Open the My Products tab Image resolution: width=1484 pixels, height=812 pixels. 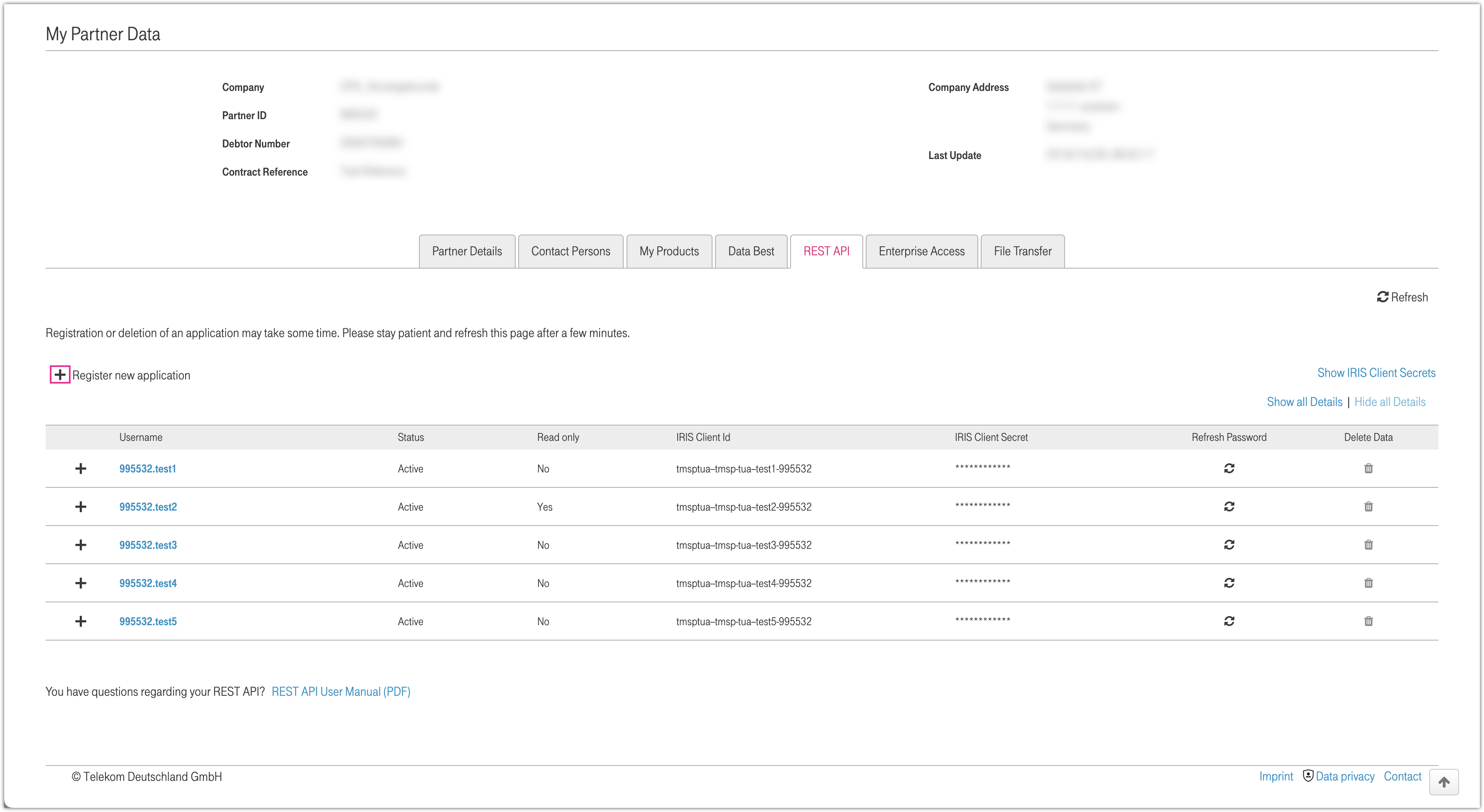pos(669,251)
